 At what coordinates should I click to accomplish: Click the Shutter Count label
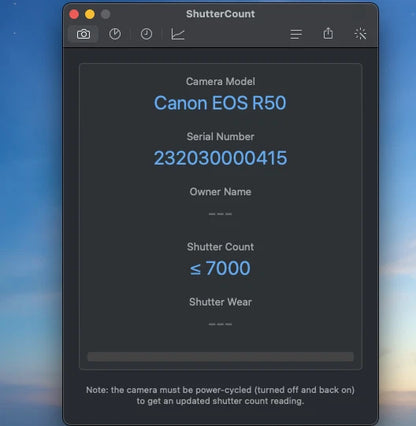tap(220, 247)
